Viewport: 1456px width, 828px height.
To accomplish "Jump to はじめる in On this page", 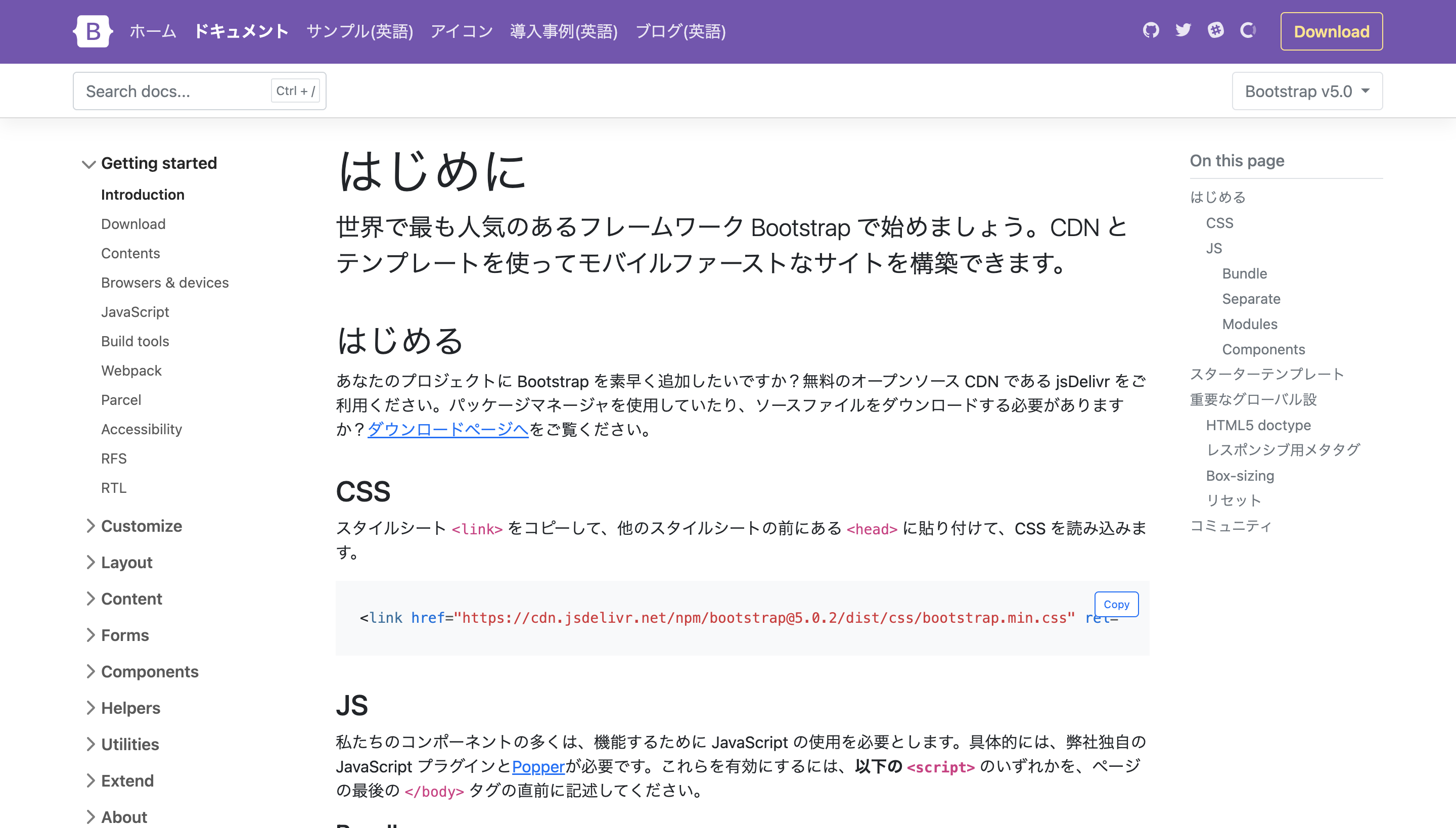I will (x=1218, y=197).
